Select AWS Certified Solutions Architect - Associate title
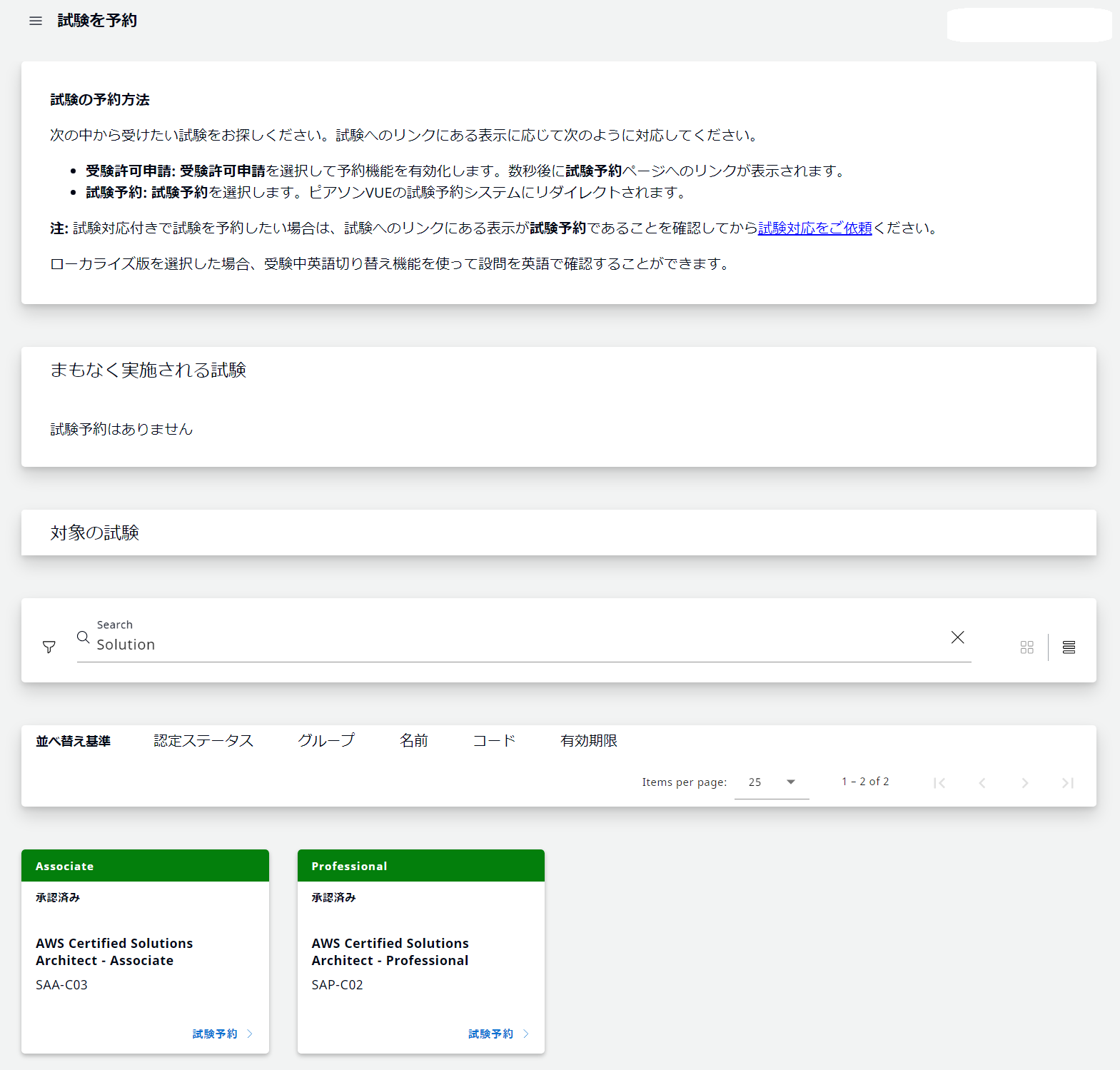 114,952
